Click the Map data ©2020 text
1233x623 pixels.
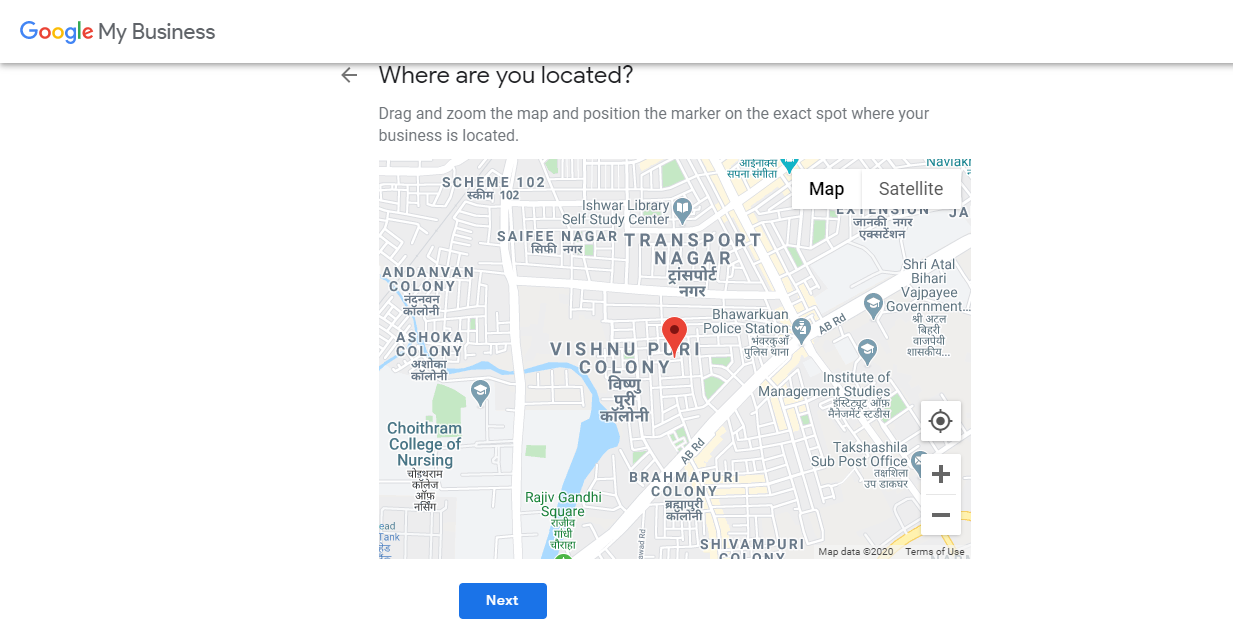point(856,552)
